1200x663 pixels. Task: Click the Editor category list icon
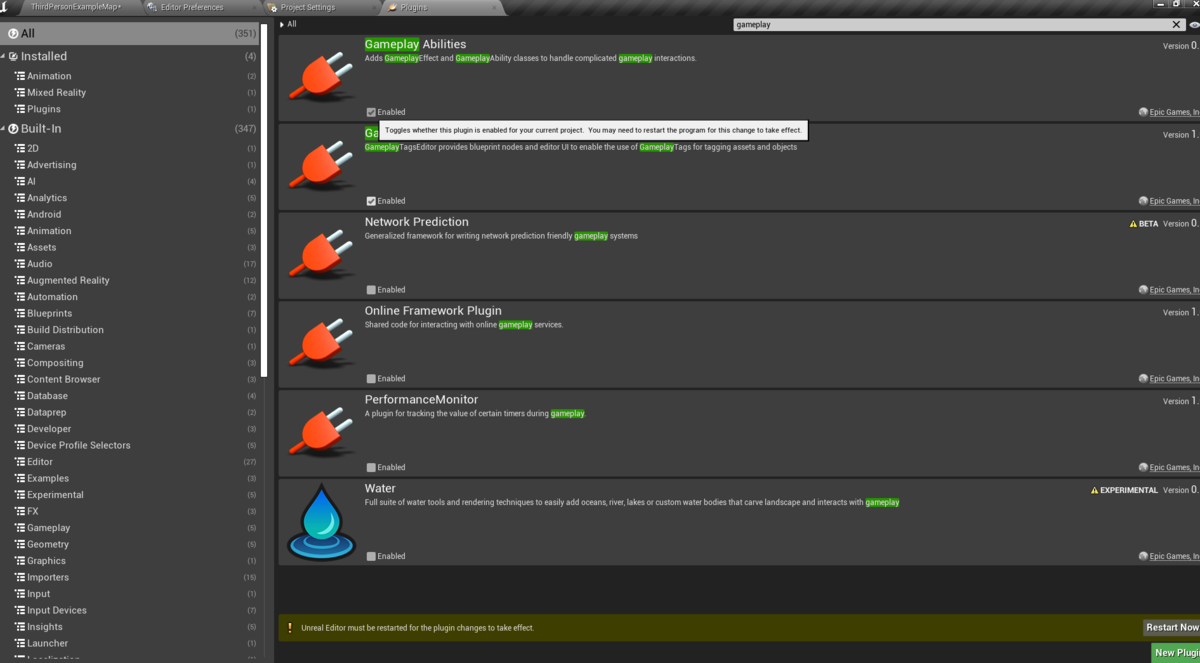click(20, 462)
